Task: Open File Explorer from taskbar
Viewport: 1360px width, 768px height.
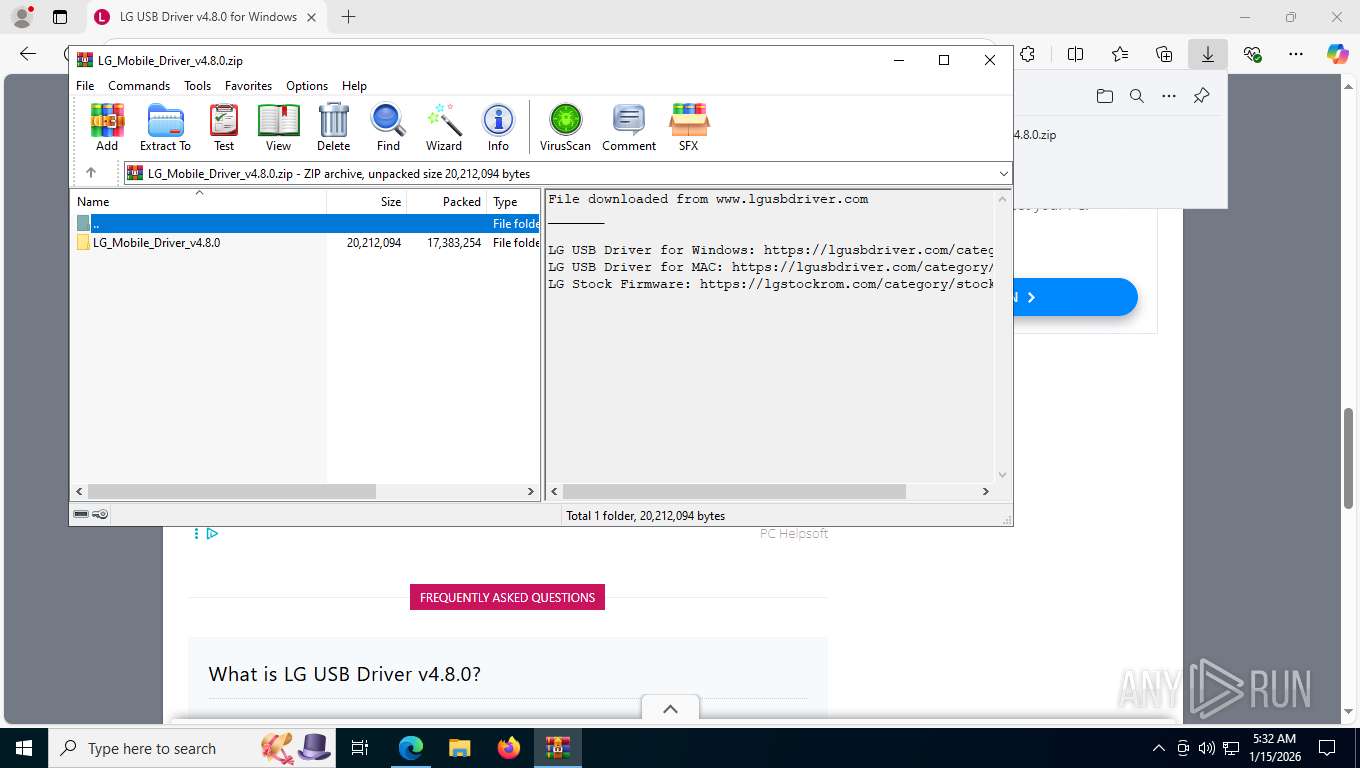Action: pos(459,748)
